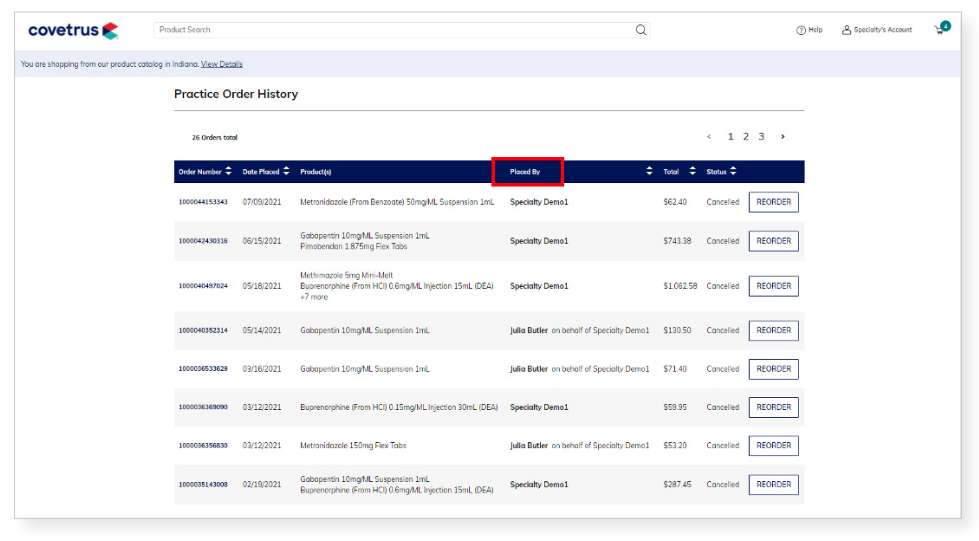Viewport: 979px width, 541px height.
Task: Open order number 1000042430316
Action: [x=203, y=241]
